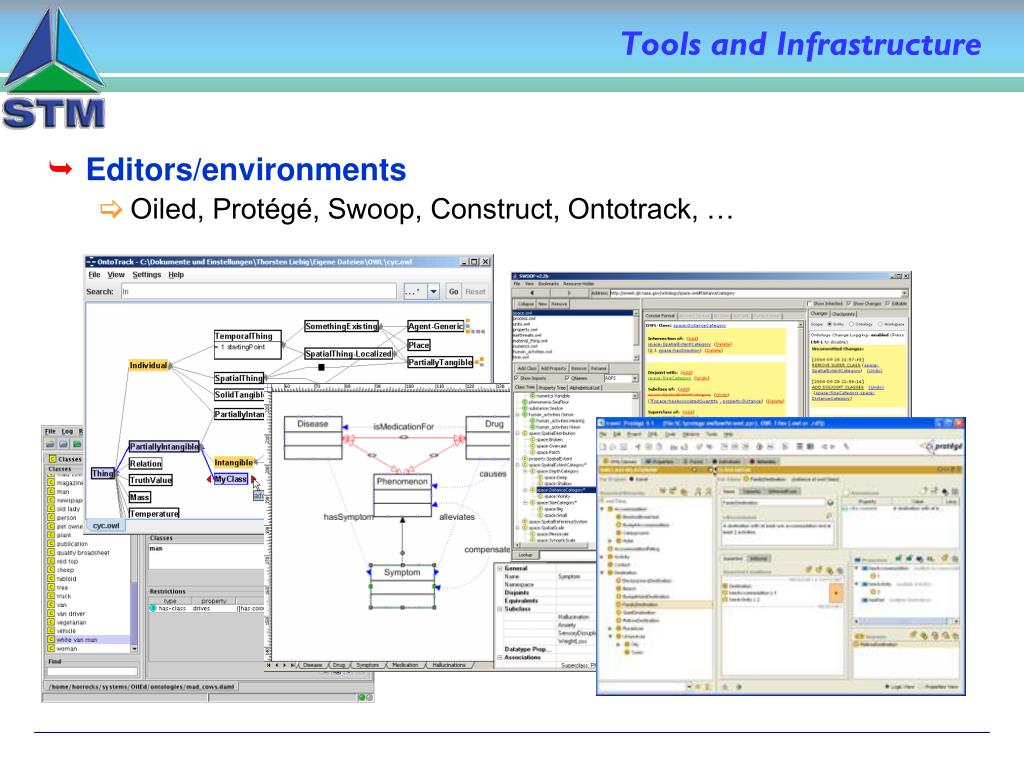This screenshot has width=1024, height=768.
Task: Click the first icon in the Protégé toolbar
Action: coord(603,447)
